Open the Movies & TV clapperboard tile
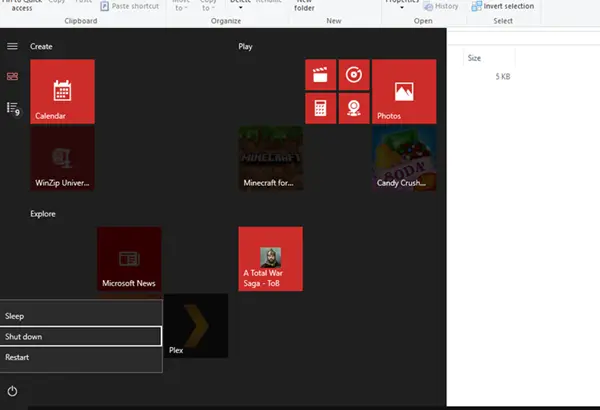Screen dimensions: 600x410 (x=321, y=75)
